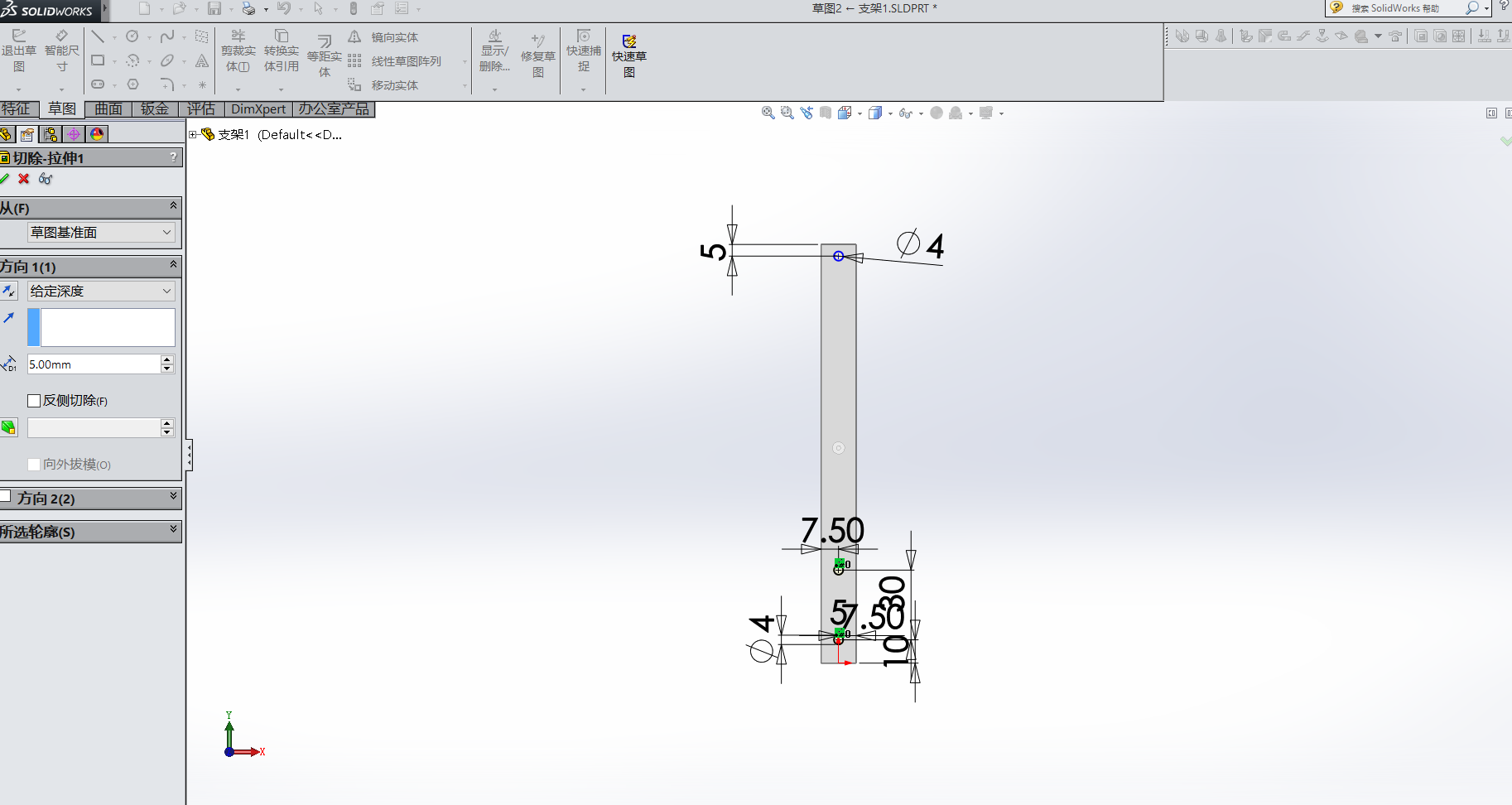Click the reverse direction button beside 给定深度
This screenshot has width=1512, height=805.
[8, 291]
